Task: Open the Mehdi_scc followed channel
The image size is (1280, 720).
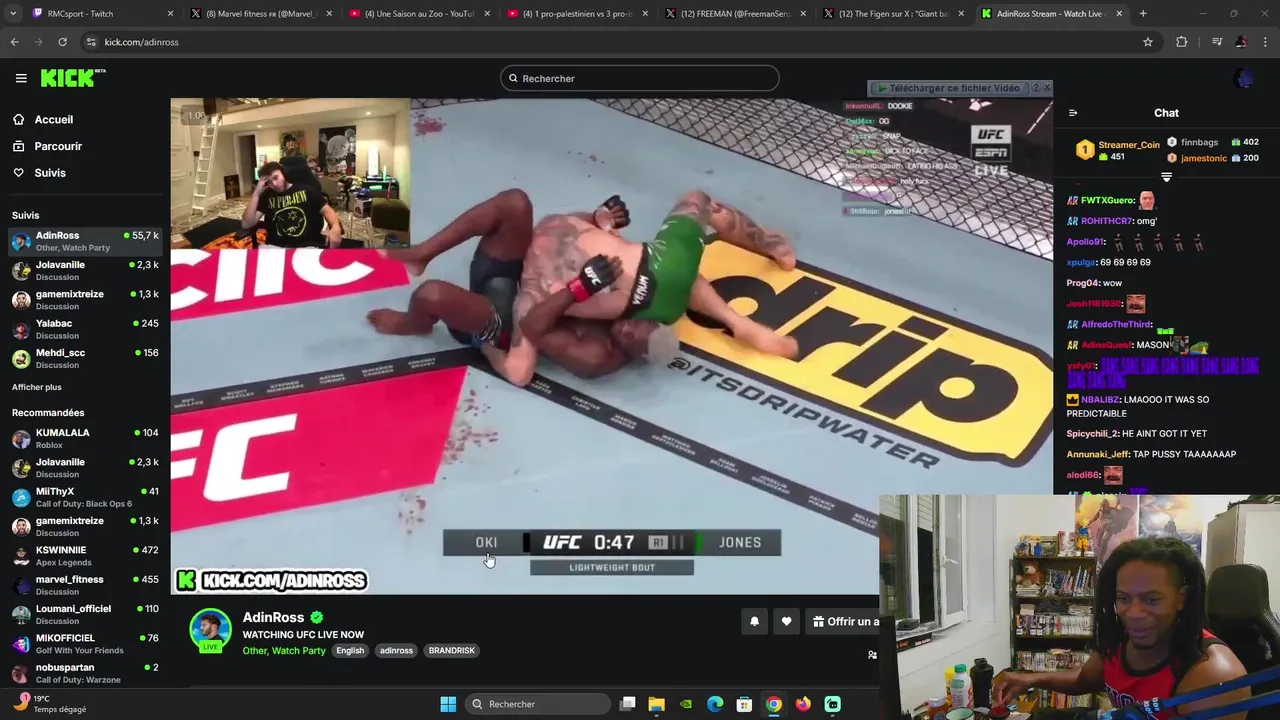Action: click(x=85, y=358)
